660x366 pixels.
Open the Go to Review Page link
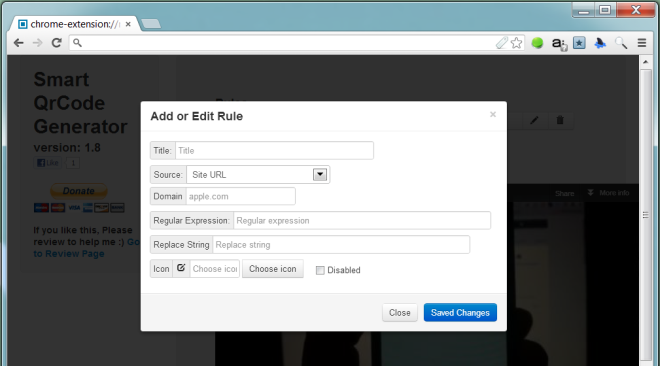pyautogui.click(x=87, y=248)
